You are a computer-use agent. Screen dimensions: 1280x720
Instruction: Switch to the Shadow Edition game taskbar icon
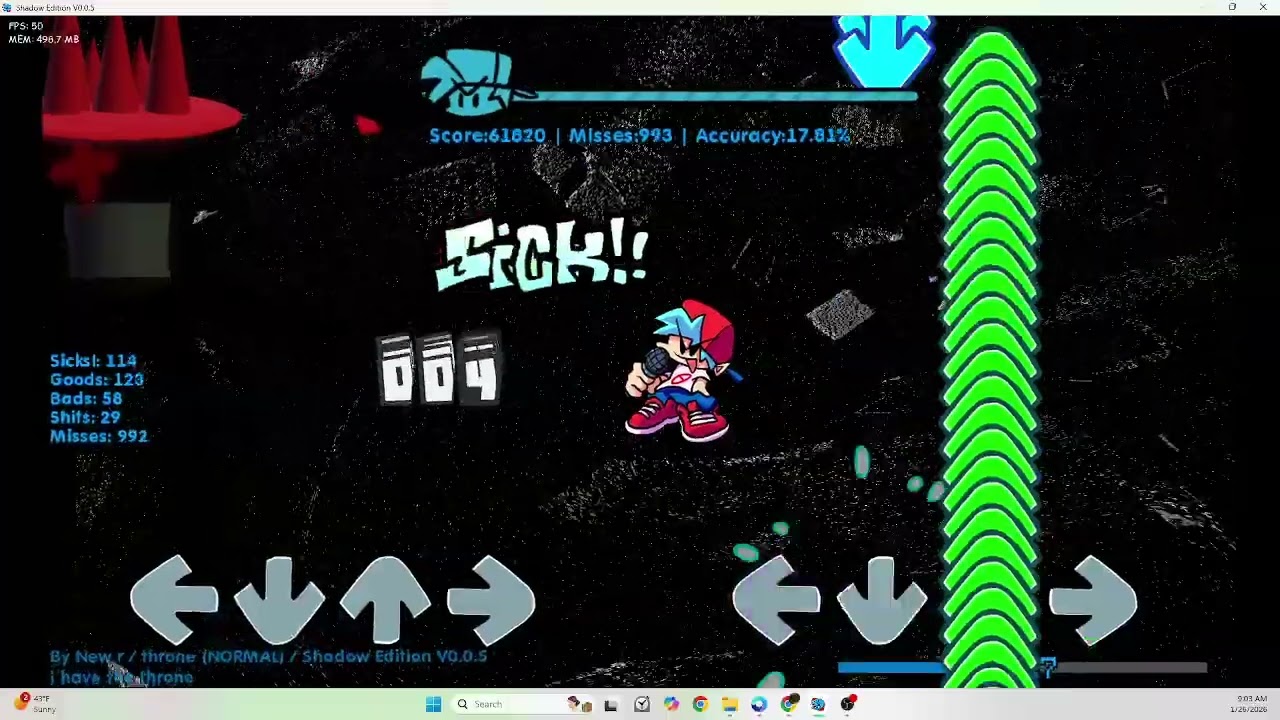point(818,704)
